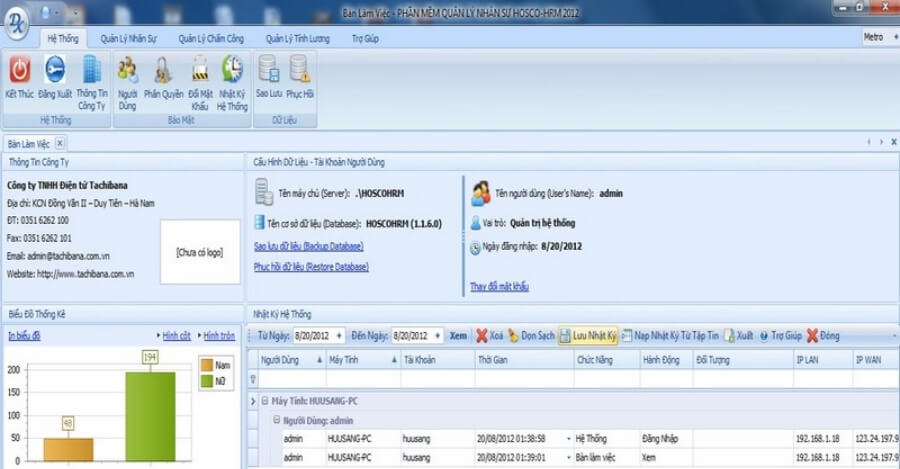
Task: Click Đổi Mật Khẩu lock icon
Action: (x=199, y=69)
